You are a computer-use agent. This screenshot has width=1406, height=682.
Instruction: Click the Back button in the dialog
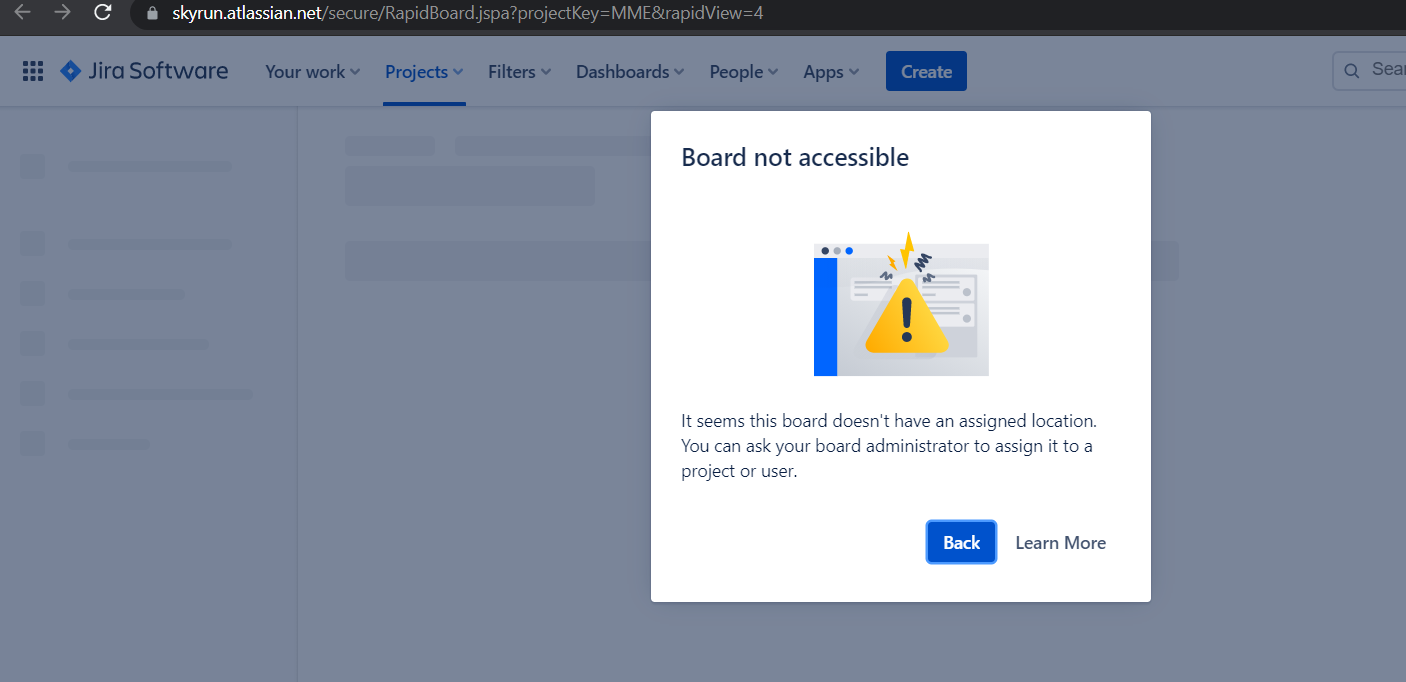coord(961,542)
